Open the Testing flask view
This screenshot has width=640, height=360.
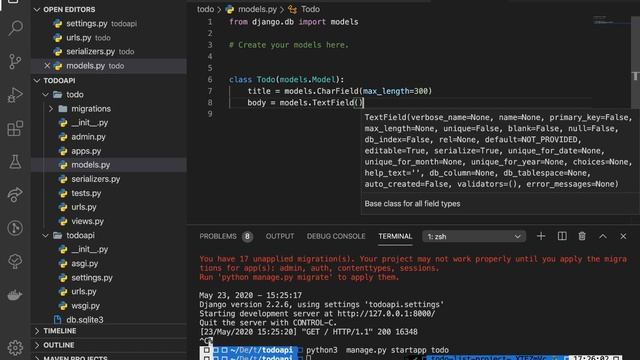click(15, 162)
